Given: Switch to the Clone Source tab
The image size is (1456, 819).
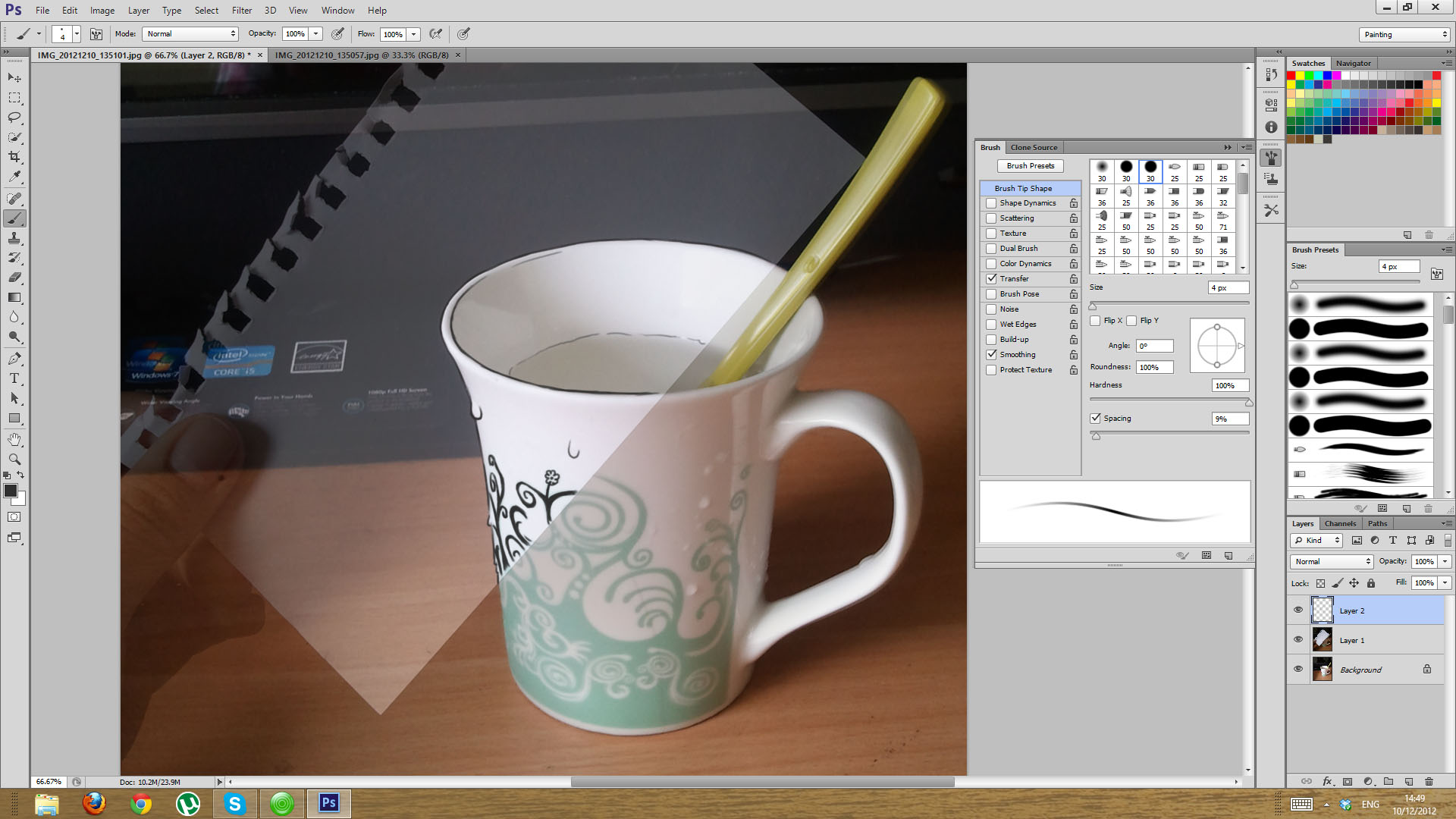Looking at the screenshot, I should [1034, 148].
